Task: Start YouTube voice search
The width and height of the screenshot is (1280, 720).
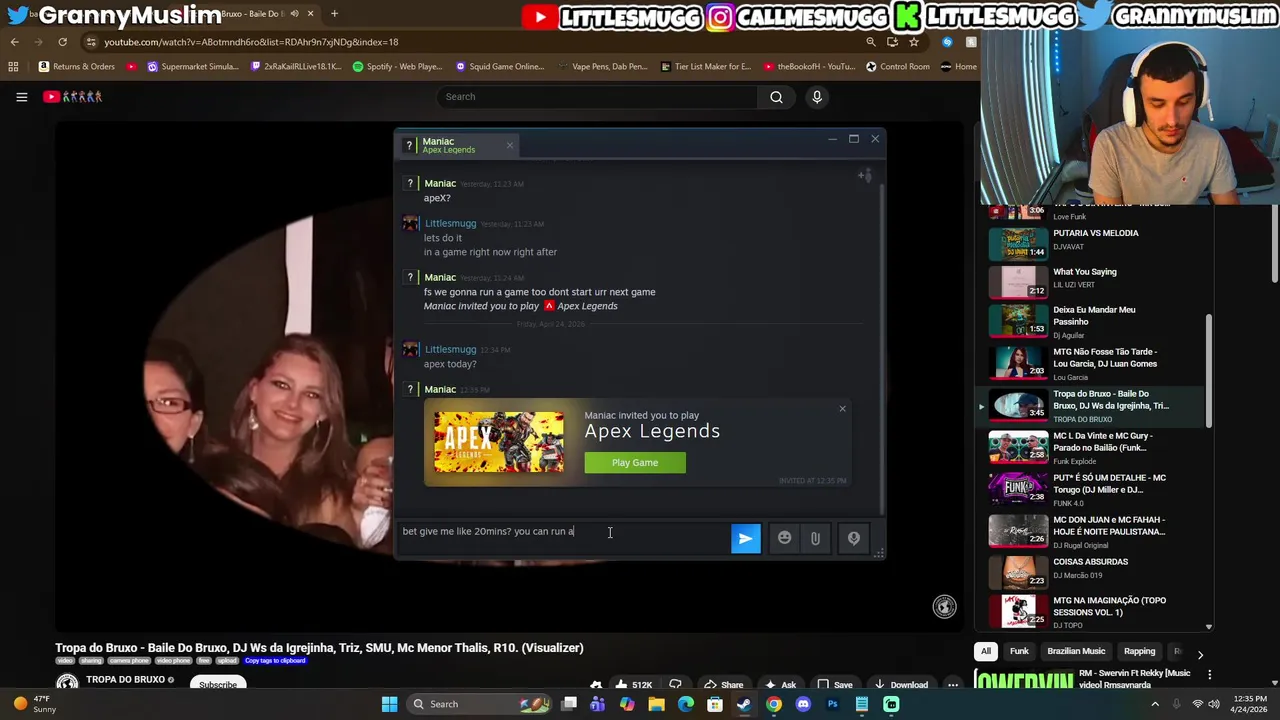Action: (817, 97)
